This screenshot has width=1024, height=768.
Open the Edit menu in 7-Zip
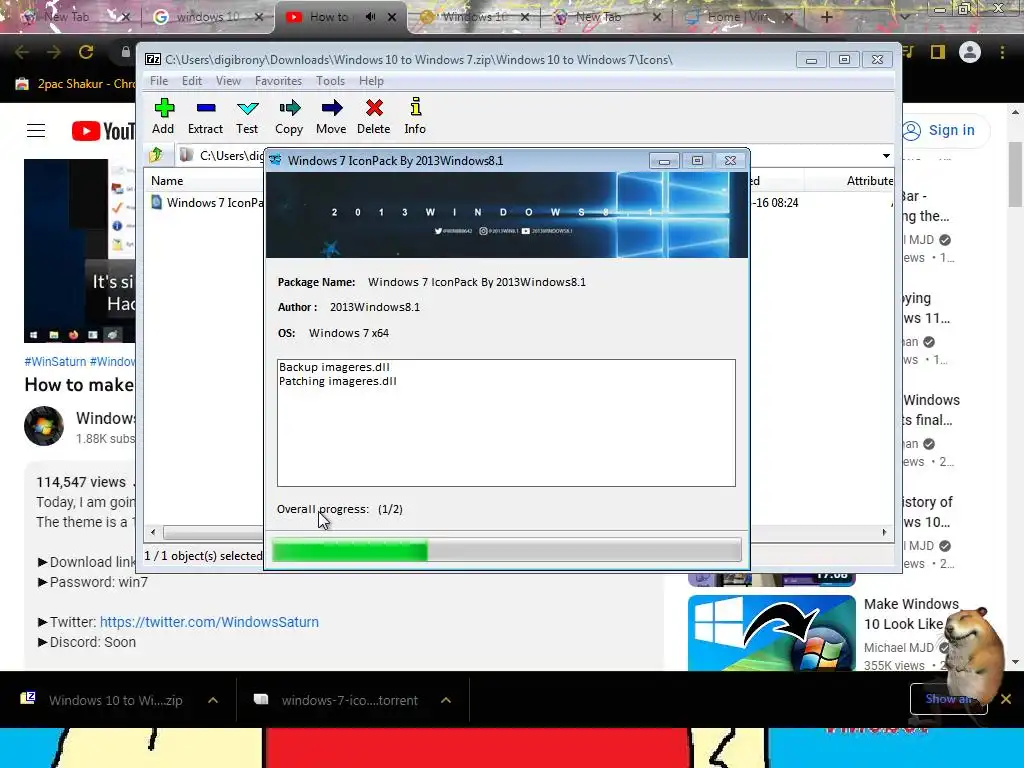coord(191,81)
